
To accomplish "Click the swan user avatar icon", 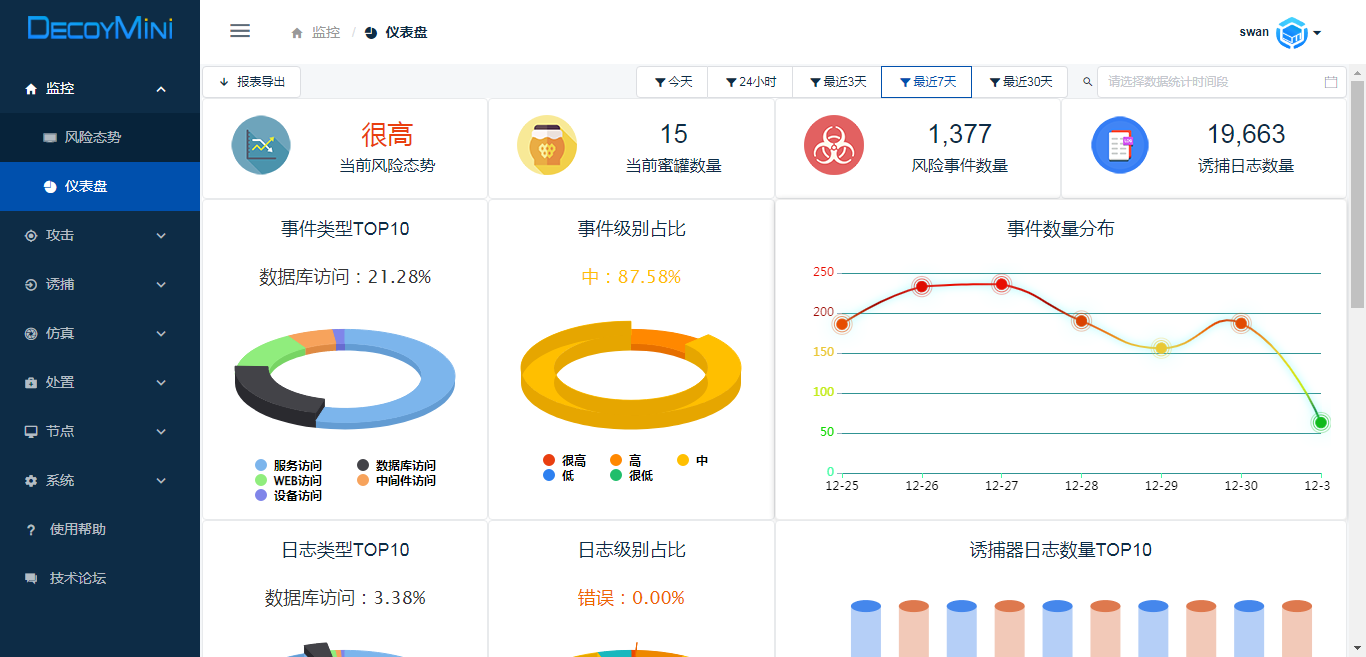I will pos(1293,33).
